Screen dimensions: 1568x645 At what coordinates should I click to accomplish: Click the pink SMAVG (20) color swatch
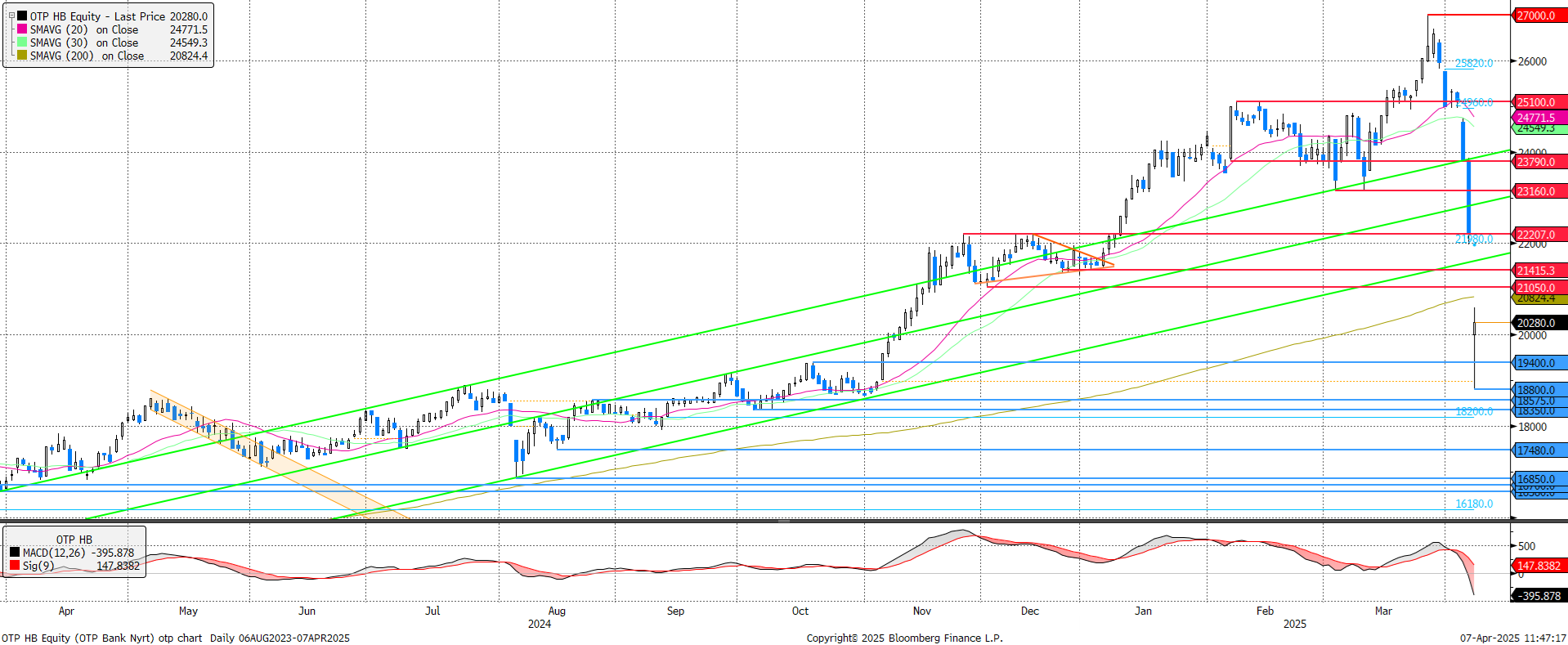(x=22, y=29)
